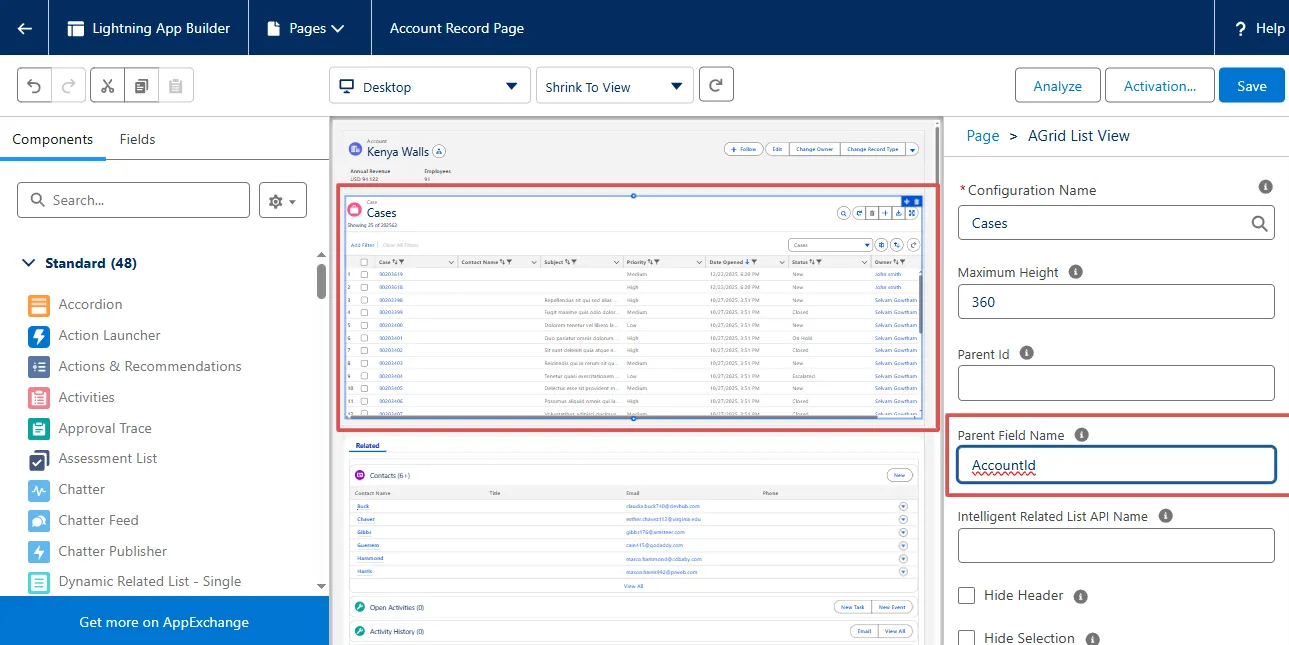The width and height of the screenshot is (1289, 645).
Task: Click the Approval Trace component icon
Action: (x=39, y=429)
